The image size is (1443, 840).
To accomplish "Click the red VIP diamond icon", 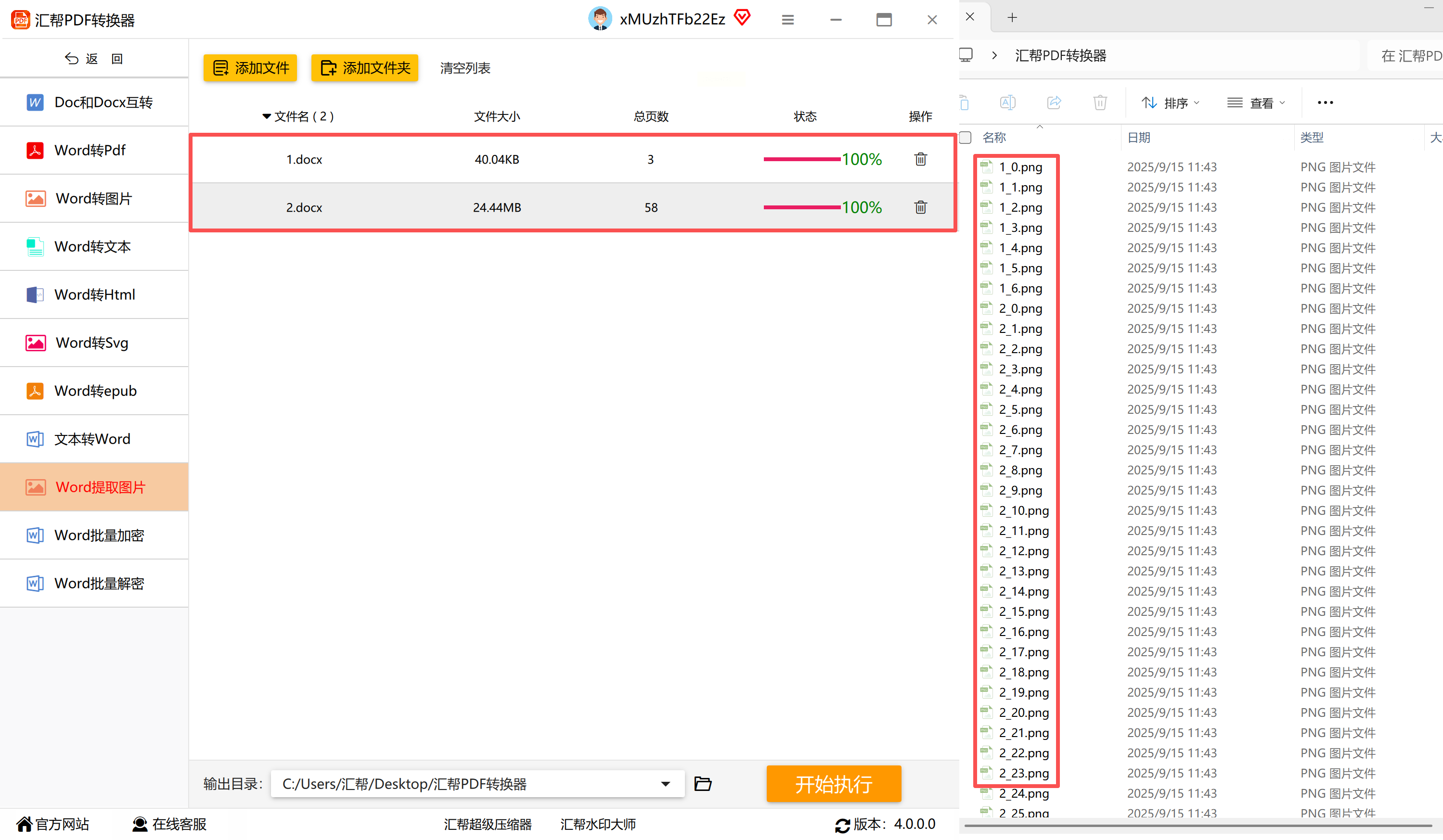I will point(742,18).
